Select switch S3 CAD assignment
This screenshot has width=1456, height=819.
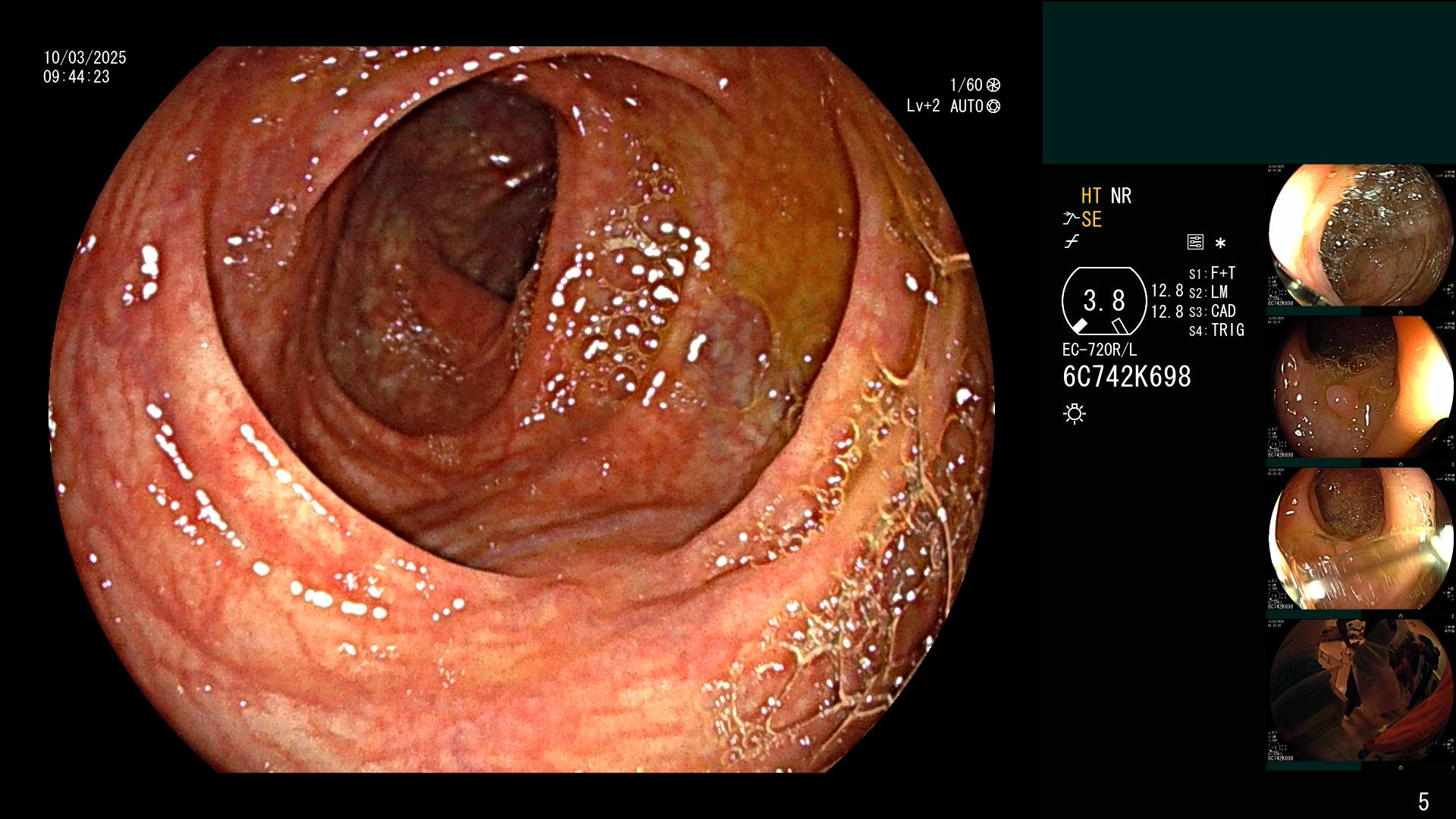click(x=1212, y=311)
